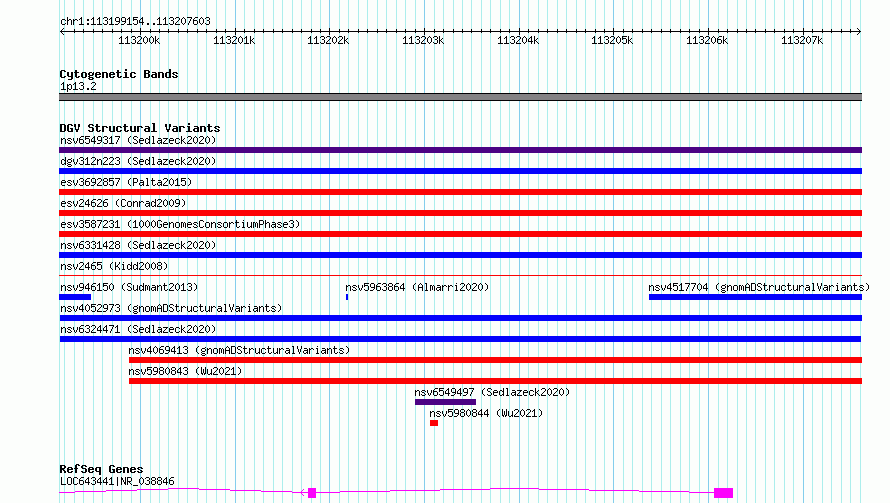Click the left magenta exon of LOC643441

point(312,493)
